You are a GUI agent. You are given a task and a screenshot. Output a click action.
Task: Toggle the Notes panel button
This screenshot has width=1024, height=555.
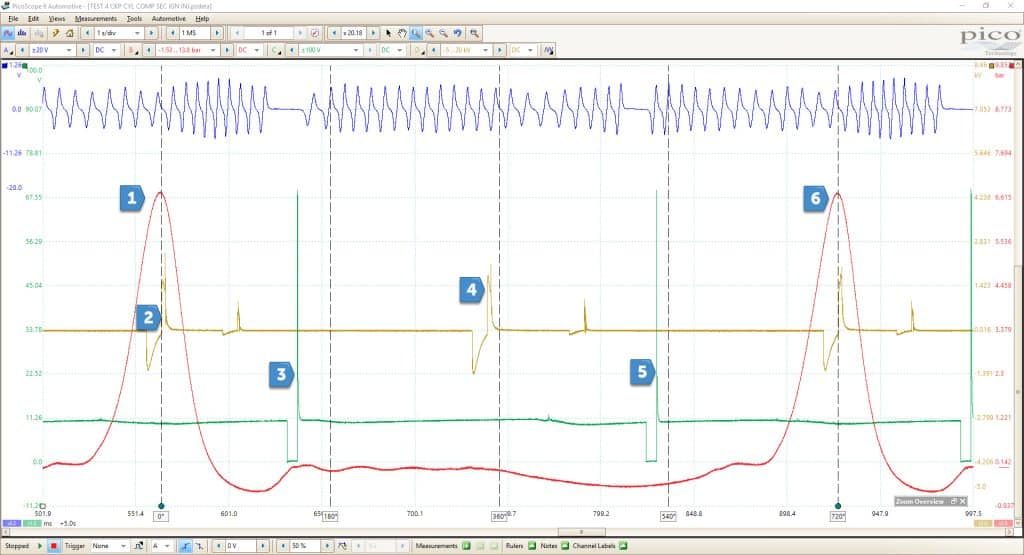(565, 546)
